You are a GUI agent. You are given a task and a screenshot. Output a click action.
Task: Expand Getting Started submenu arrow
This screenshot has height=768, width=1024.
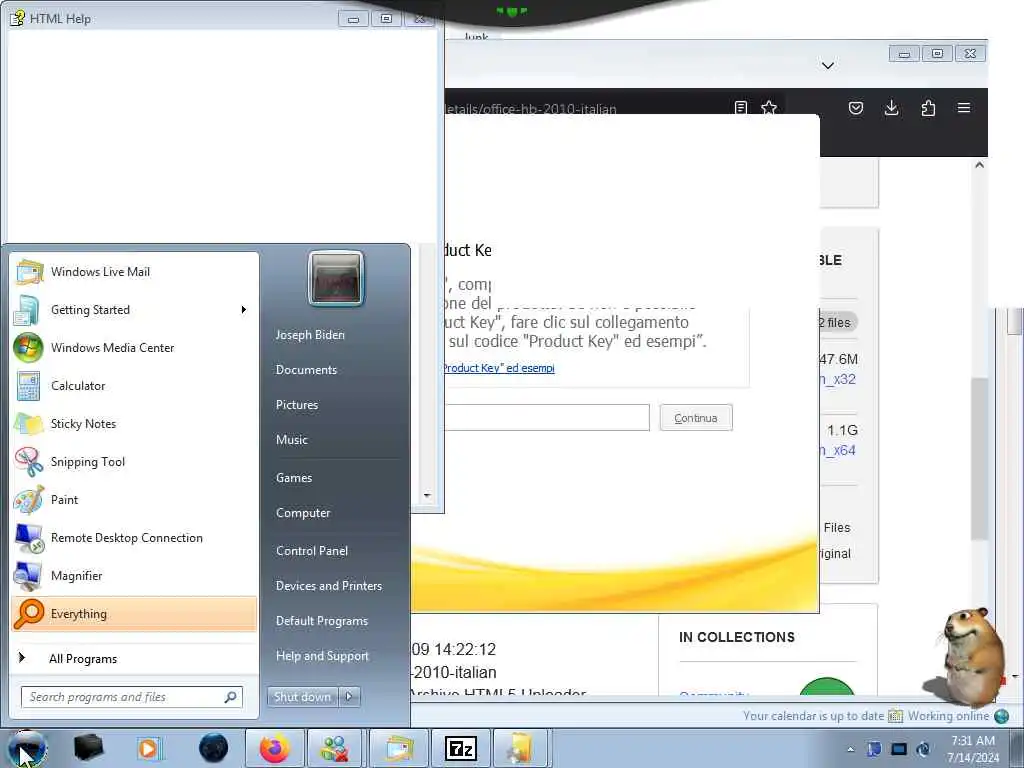[x=244, y=310]
